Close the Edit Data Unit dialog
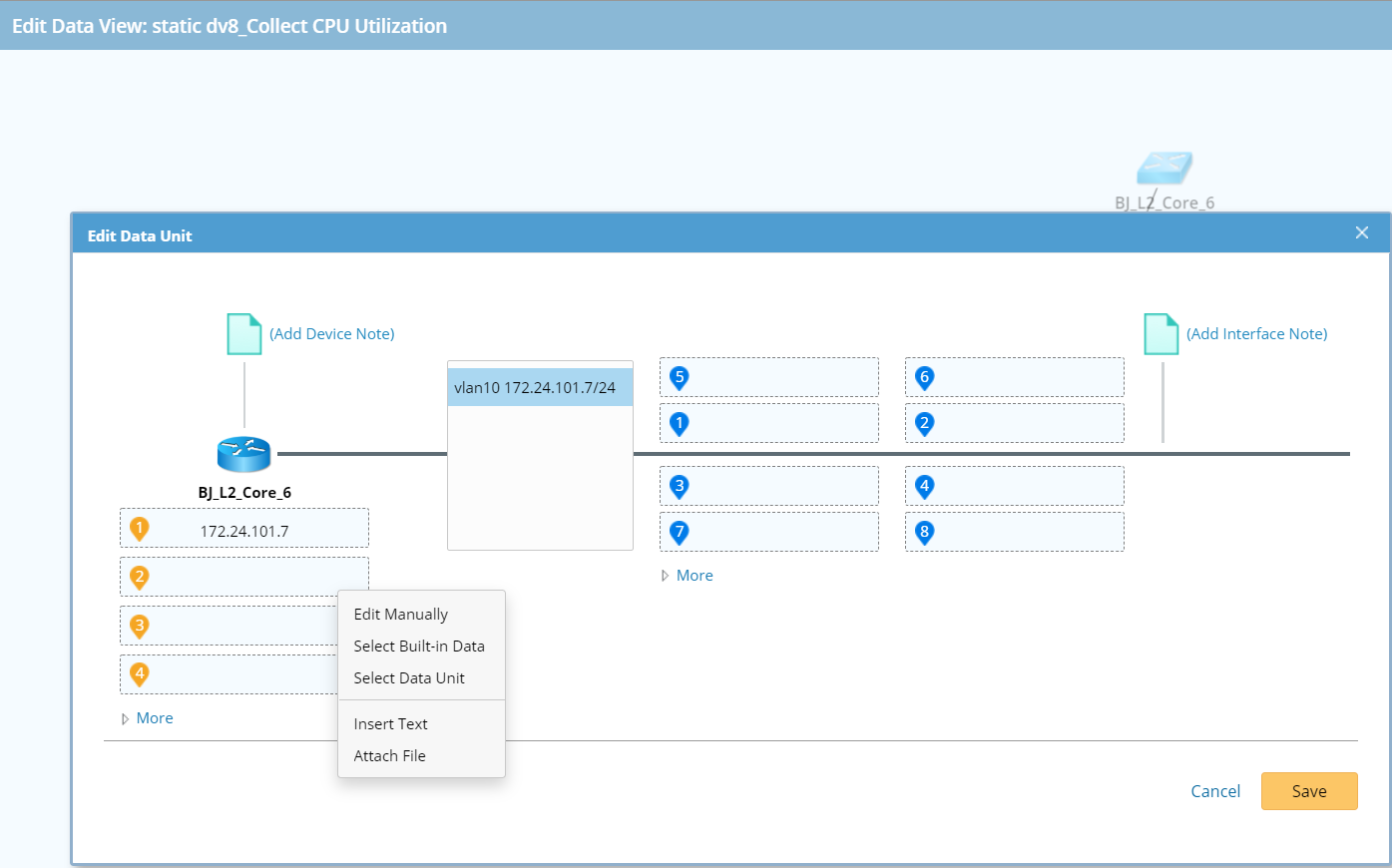1392x868 pixels. tap(1362, 232)
